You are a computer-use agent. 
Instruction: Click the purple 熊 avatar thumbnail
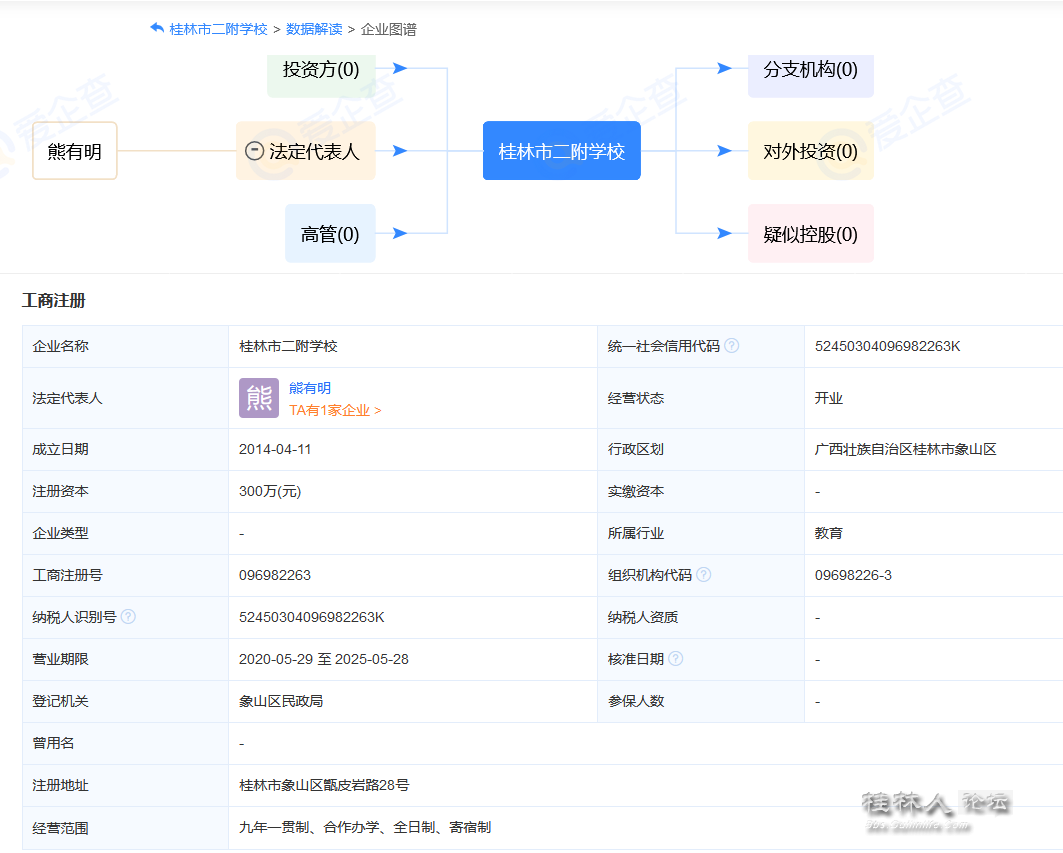point(259,398)
